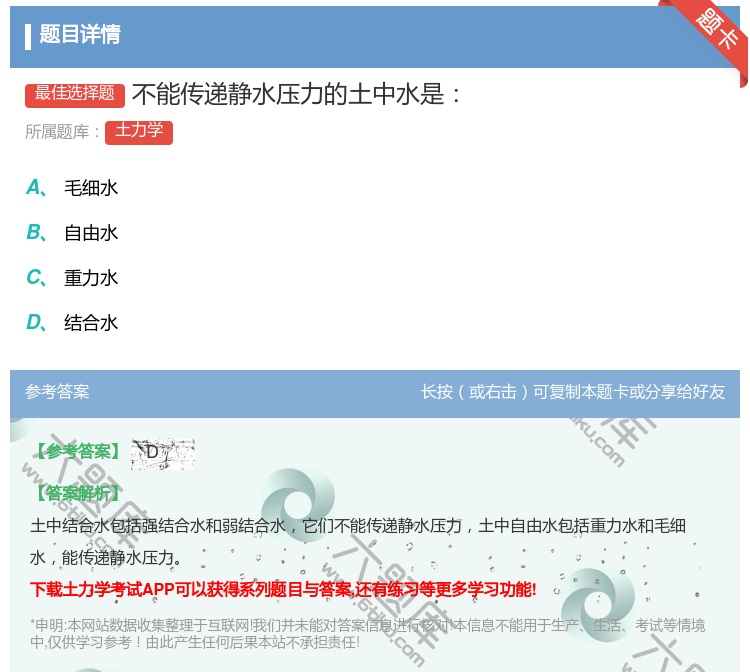This screenshot has width=750, height=672.
Task: Click the 【参考答案】 label
Action: (x=78, y=451)
